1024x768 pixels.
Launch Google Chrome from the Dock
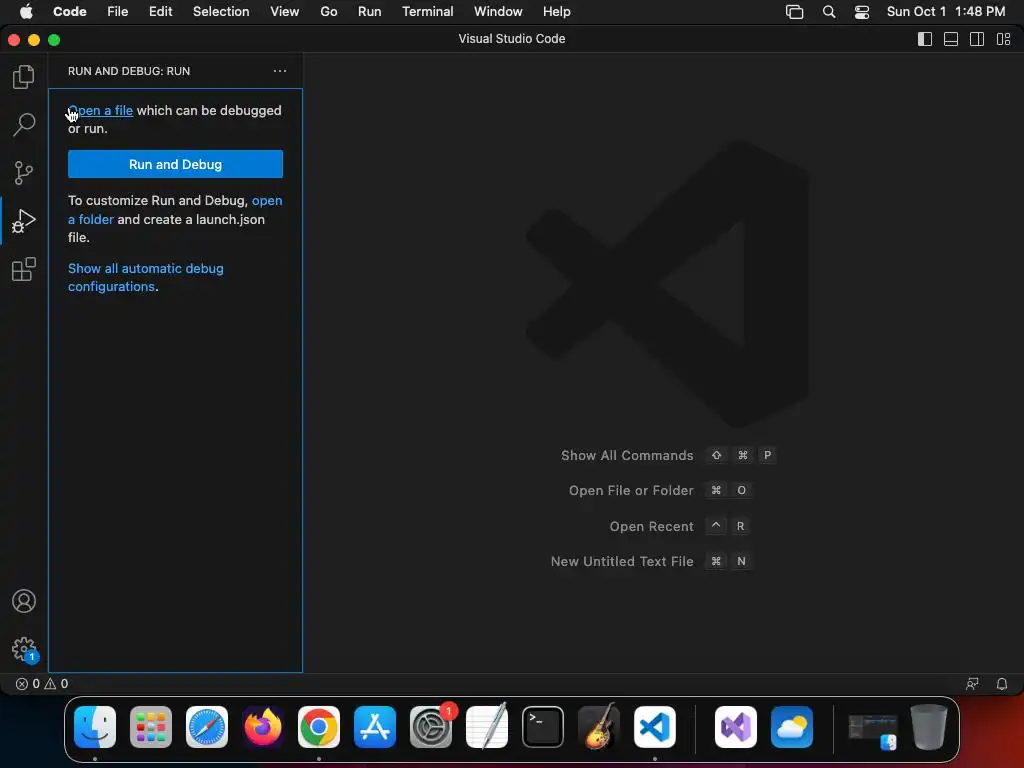point(319,727)
